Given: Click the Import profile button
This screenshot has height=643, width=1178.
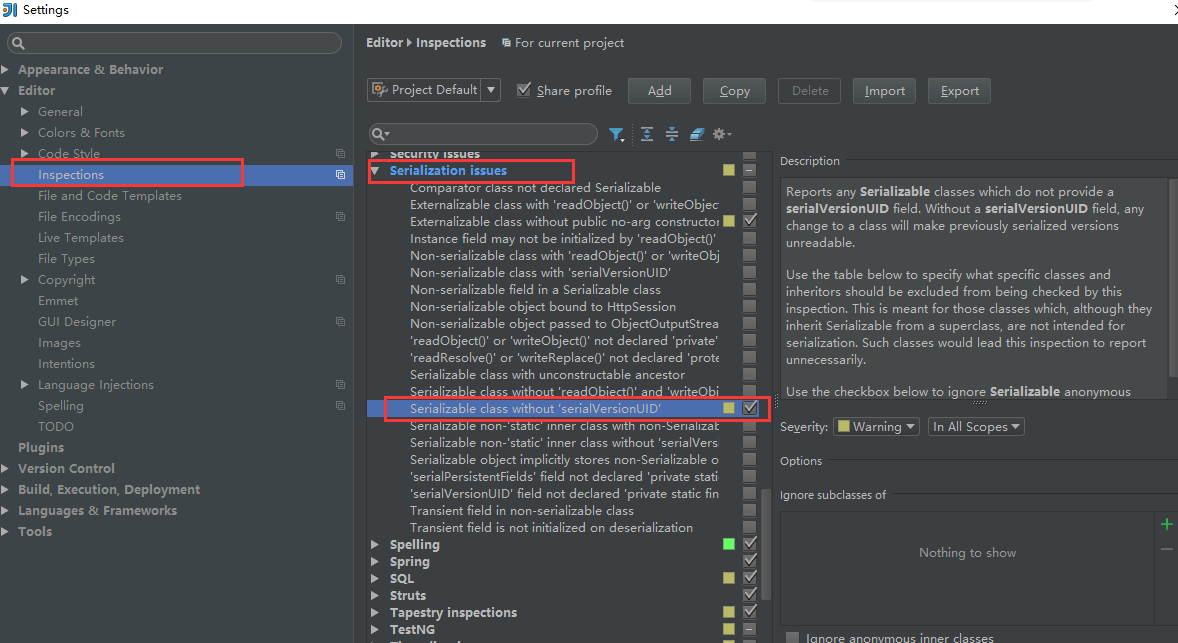Looking at the screenshot, I should (x=884, y=91).
